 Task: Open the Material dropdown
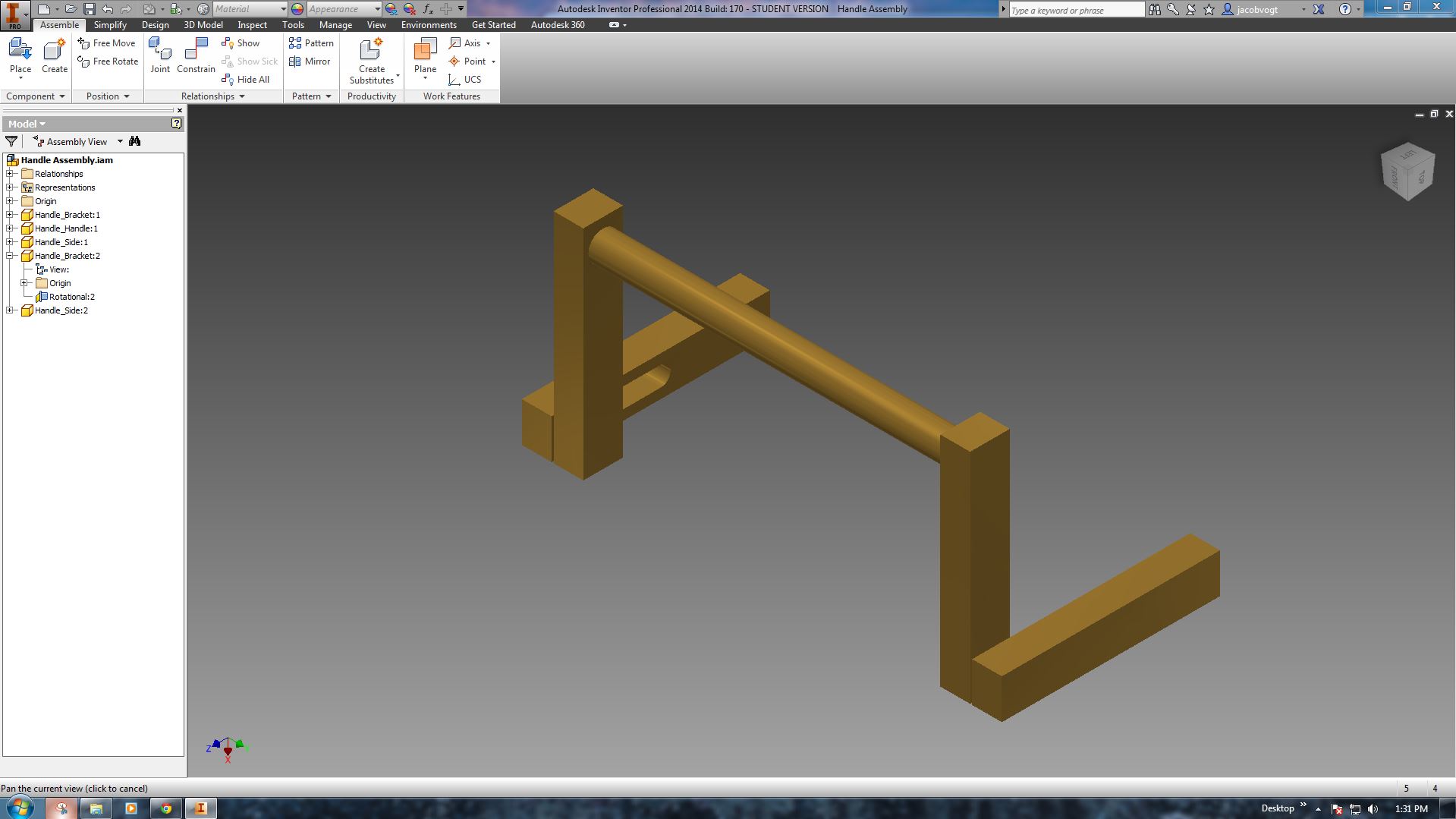point(283,9)
